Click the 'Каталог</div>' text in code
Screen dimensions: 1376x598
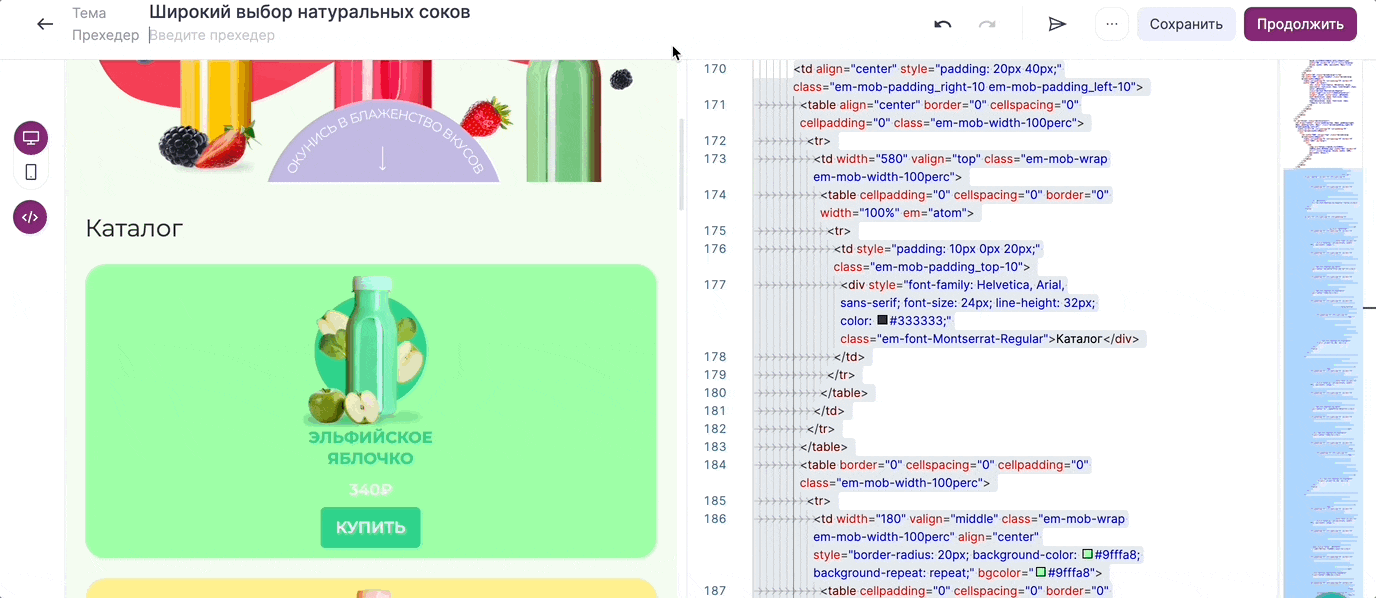click(1097, 339)
